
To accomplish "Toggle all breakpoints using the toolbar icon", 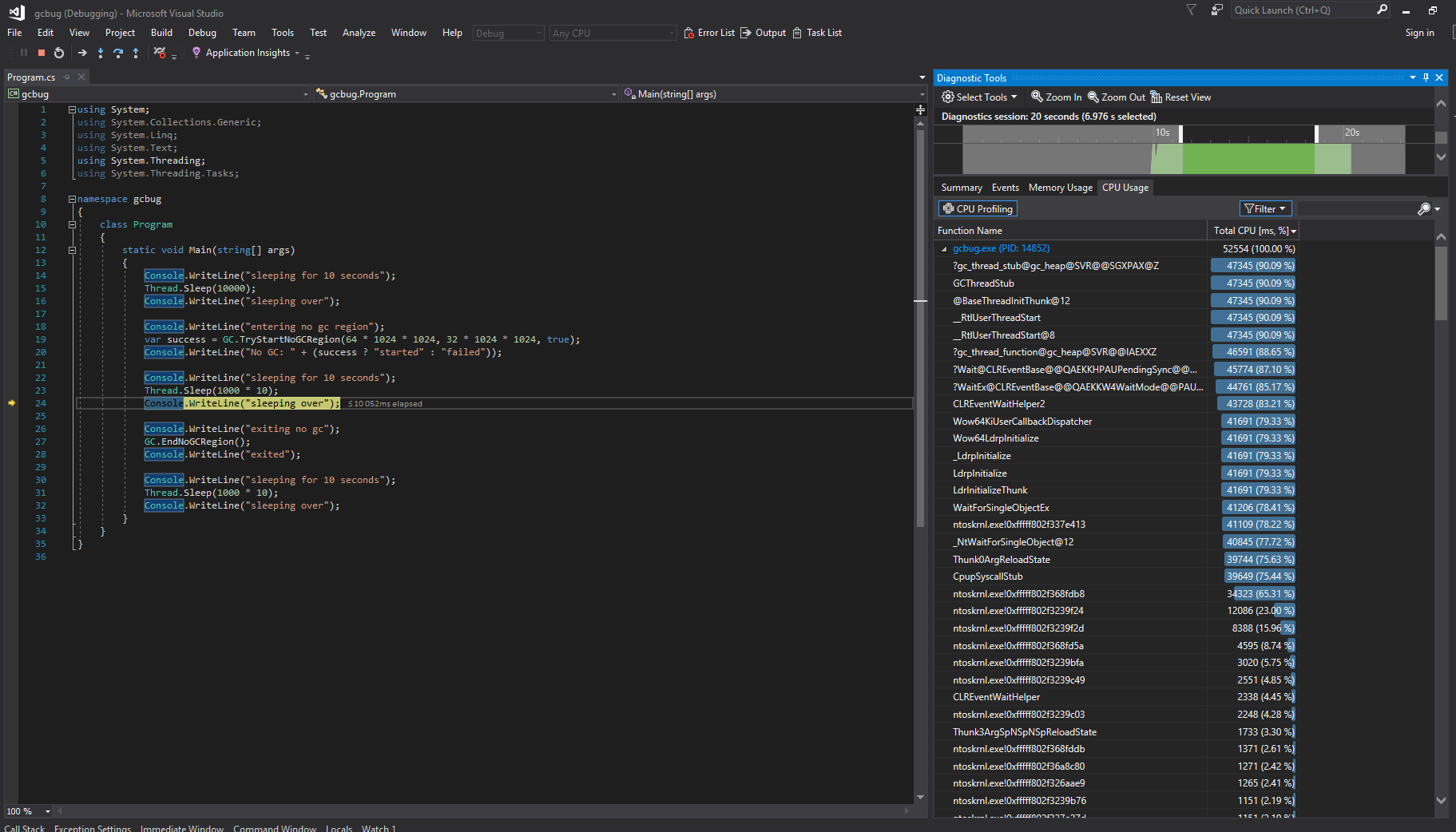I will tap(160, 53).
